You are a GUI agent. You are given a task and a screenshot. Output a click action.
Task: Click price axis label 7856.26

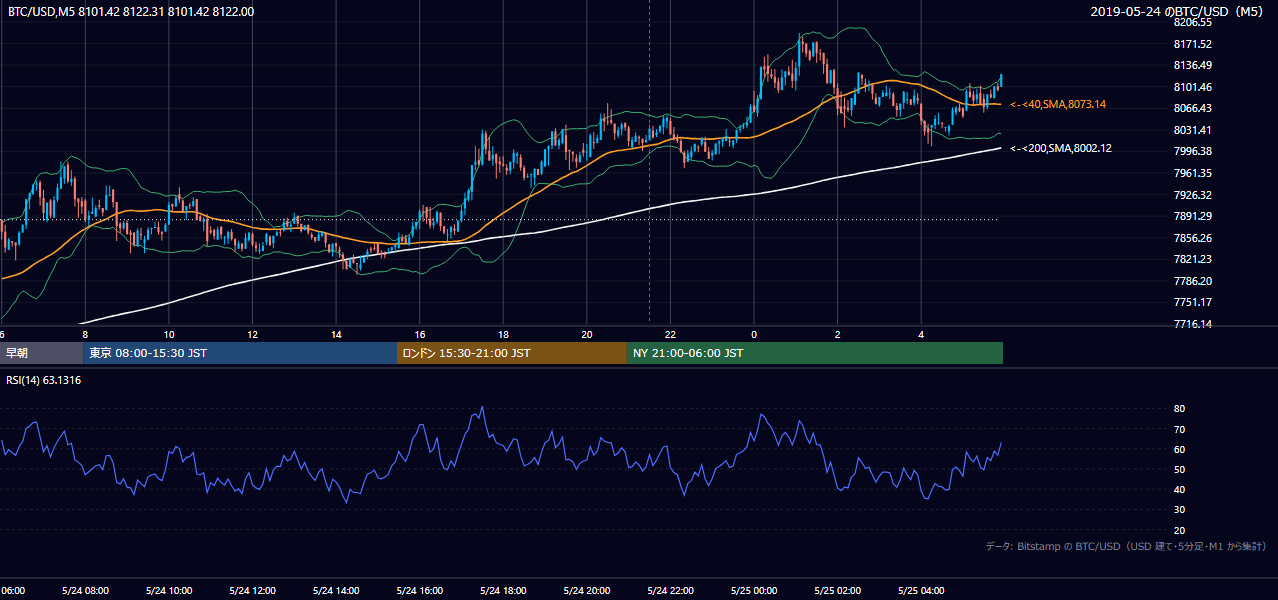pyautogui.click(x=1193, y=238)
